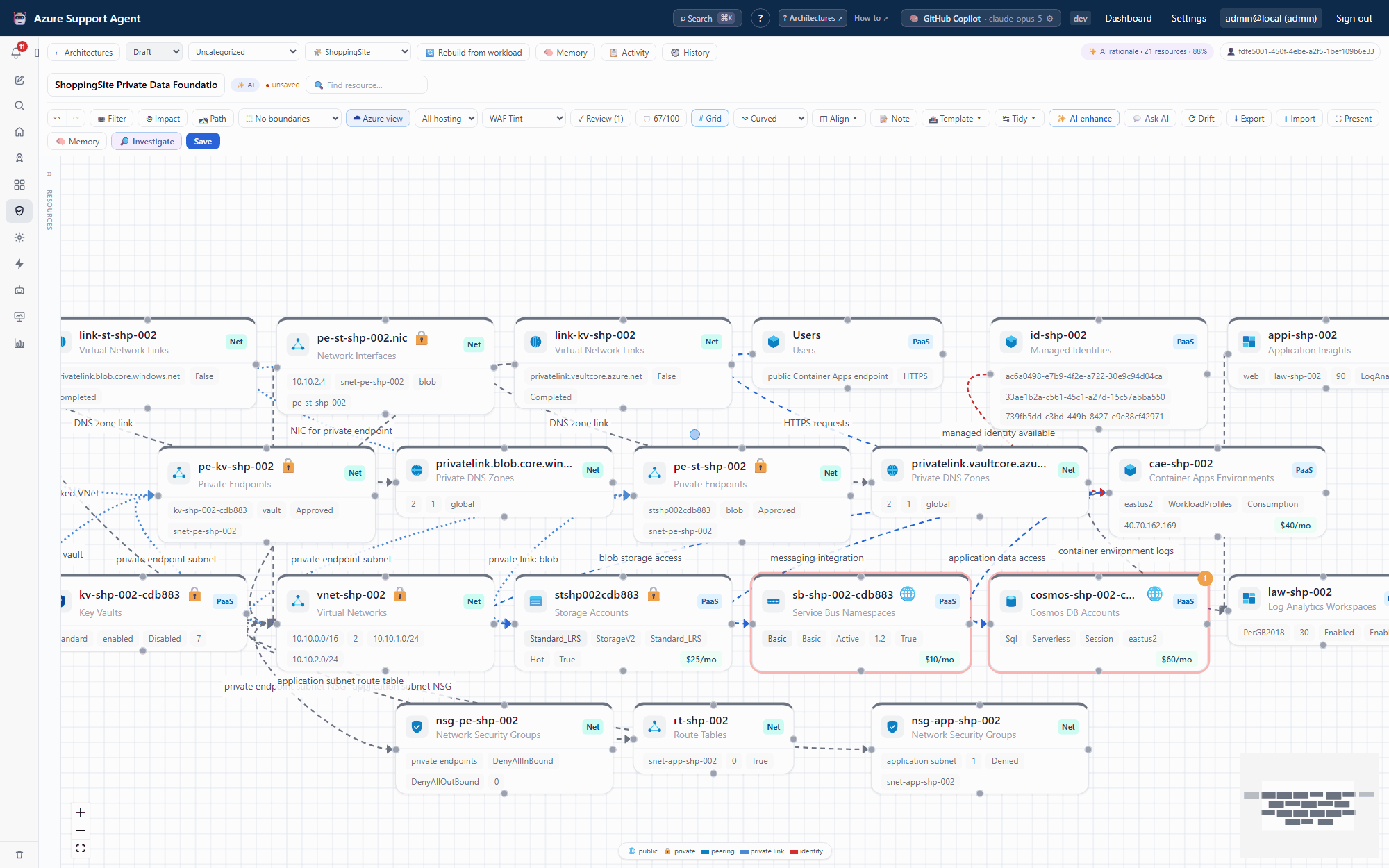Click the compose/edit icon in left sidebar
Viewport: 1389px width, 868px height.
point(19,81)
